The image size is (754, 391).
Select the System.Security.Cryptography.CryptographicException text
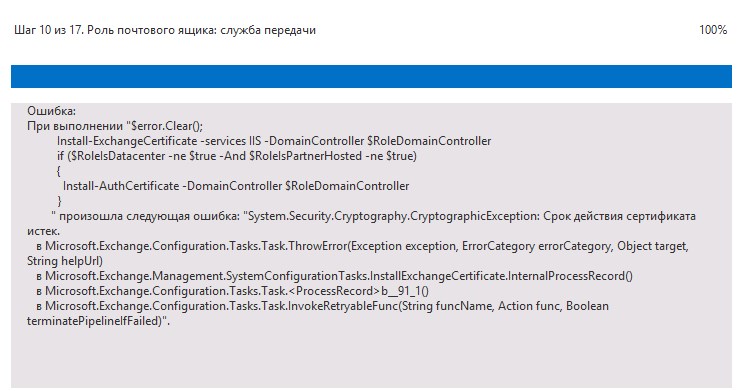pyautogui.click(x=393, y=216)
